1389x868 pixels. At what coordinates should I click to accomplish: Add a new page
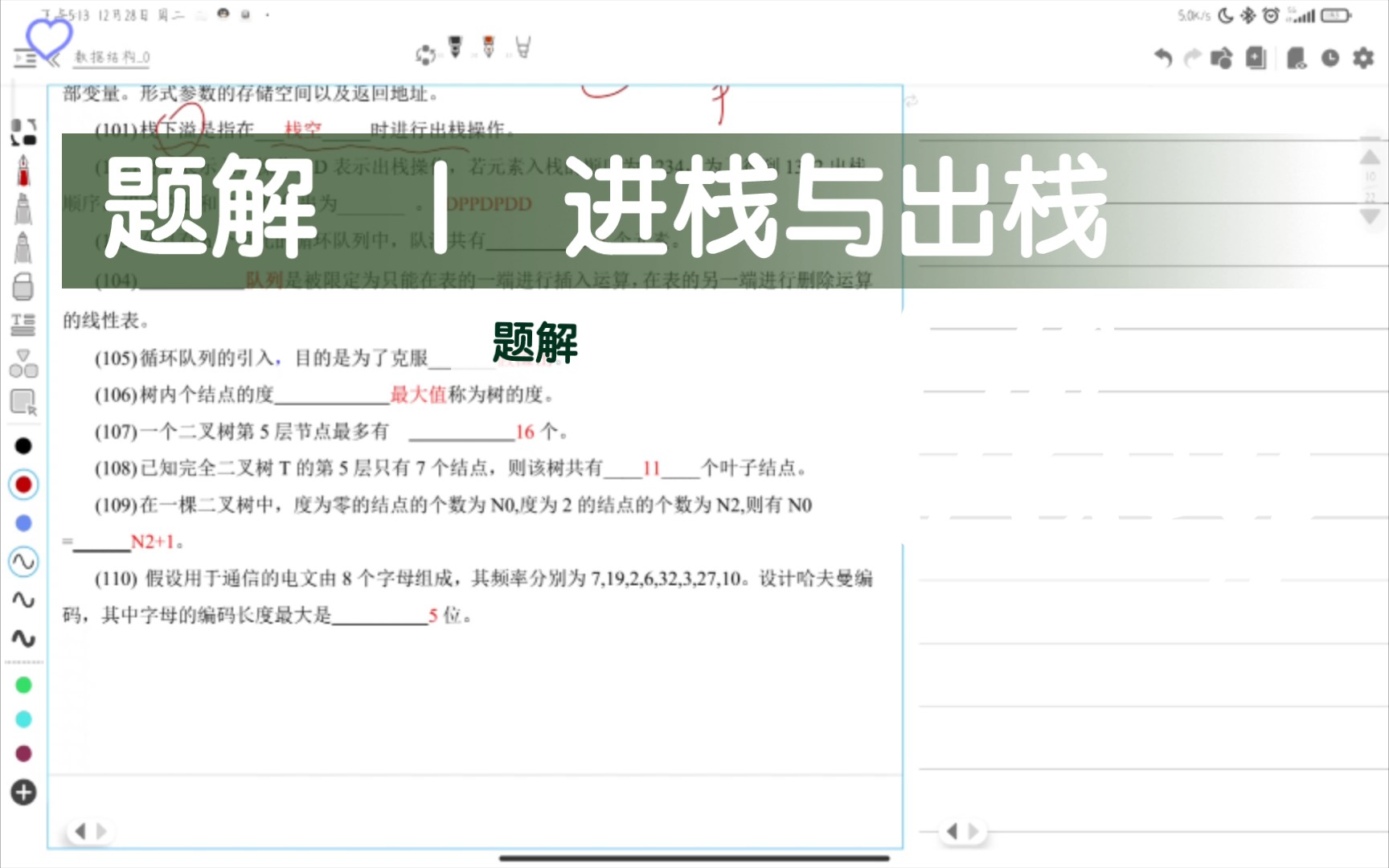coord(1256,58)
